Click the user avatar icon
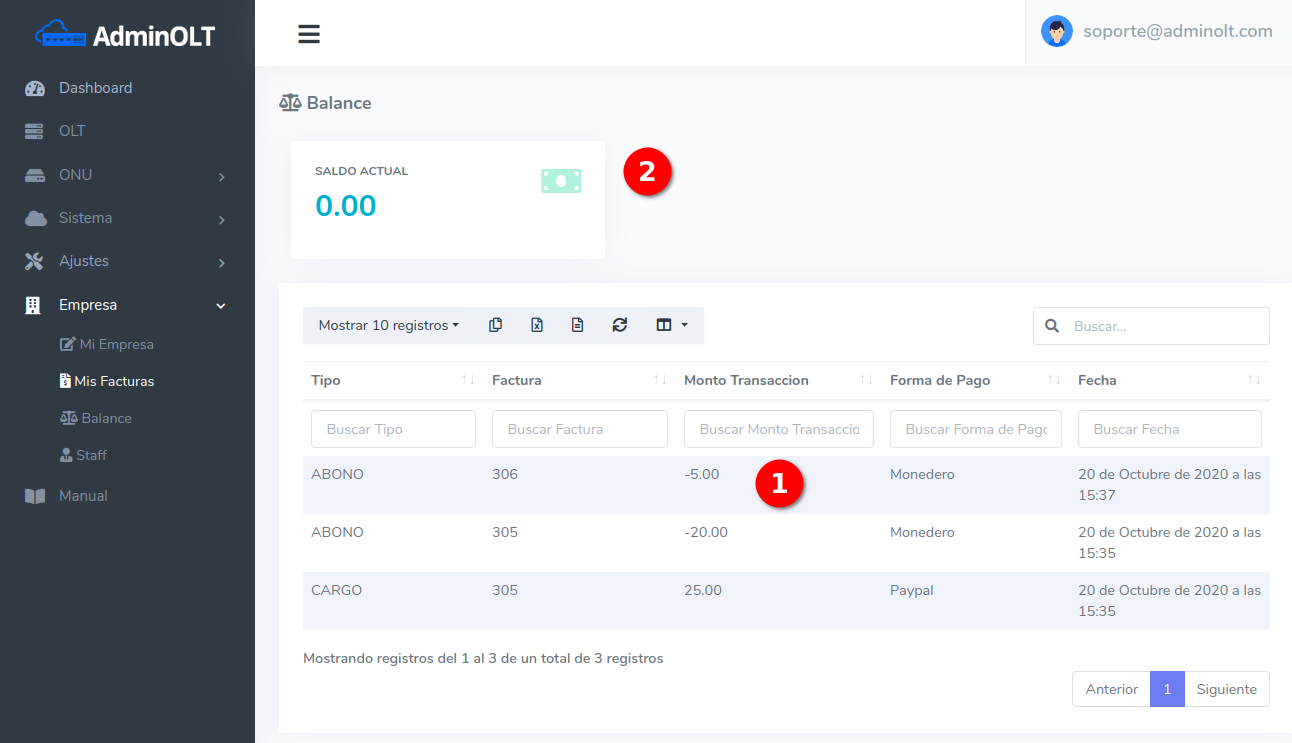Image resolution: width=1292 pixels, height=743 pixels. (x=1056, y=31)
